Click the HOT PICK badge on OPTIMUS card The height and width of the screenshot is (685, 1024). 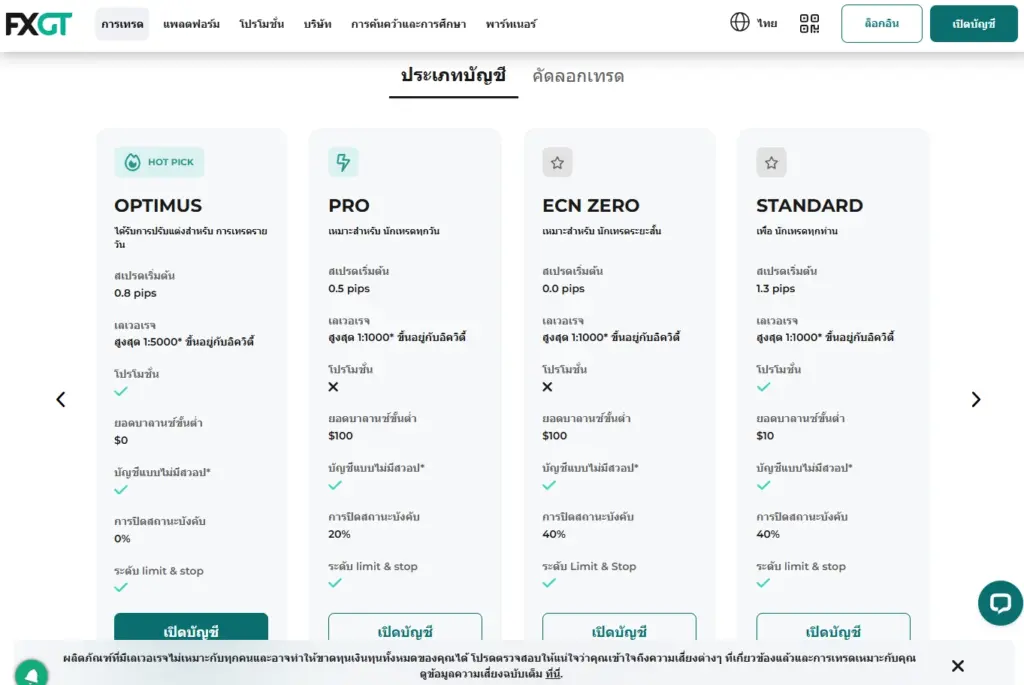pyautogui.click(x=158, y=162)
